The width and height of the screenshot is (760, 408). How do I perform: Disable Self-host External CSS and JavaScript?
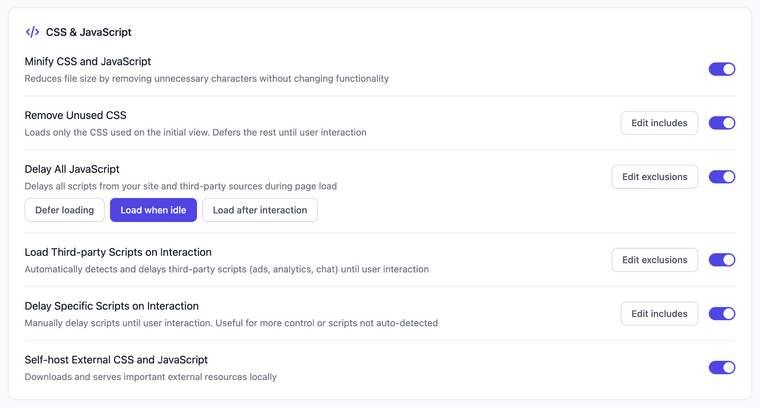click(722, 368)
